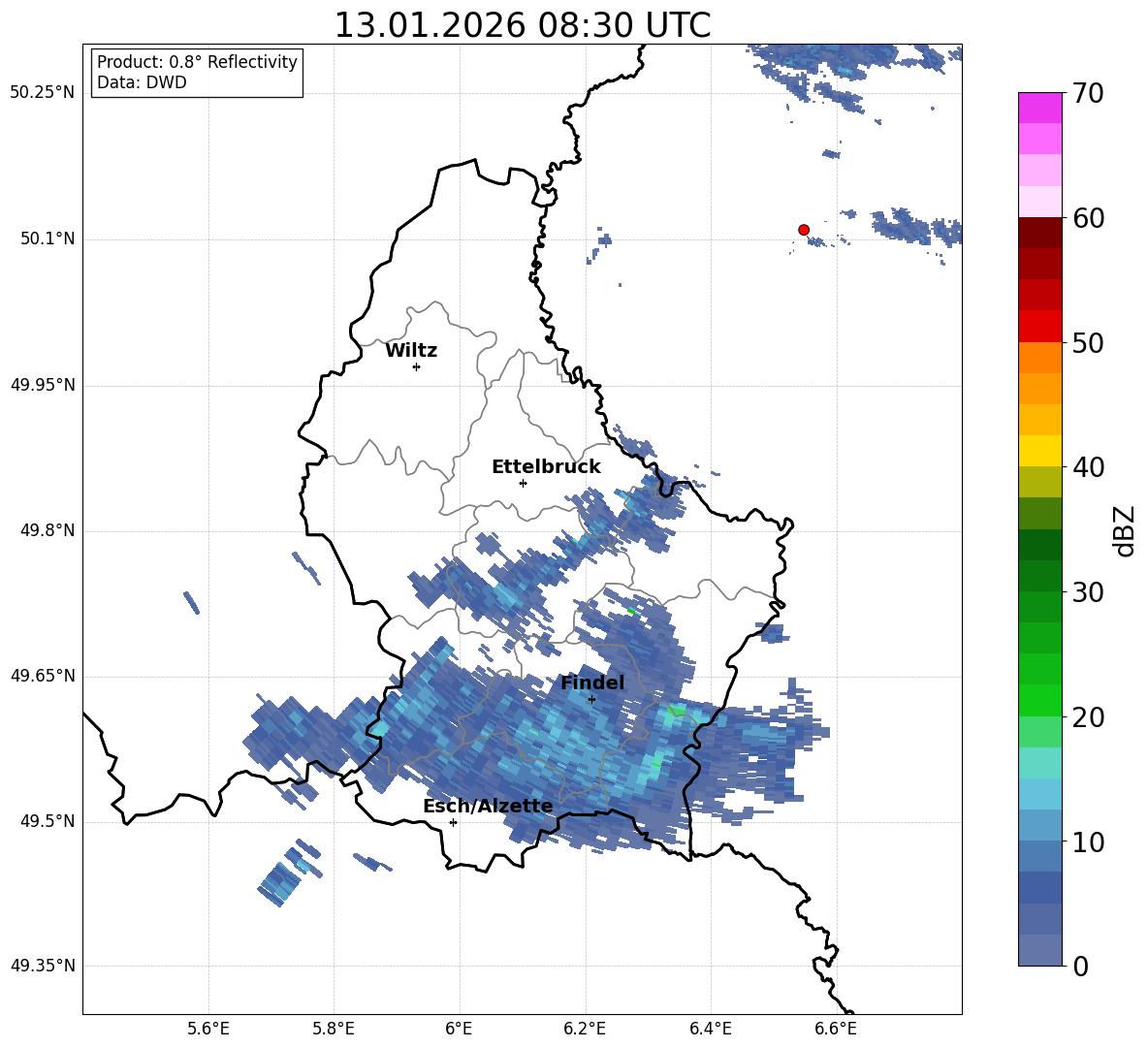Click the 6.6°E longitude label
1148x1048 pixels.
pyautogui.click(x=836, y=1029)
